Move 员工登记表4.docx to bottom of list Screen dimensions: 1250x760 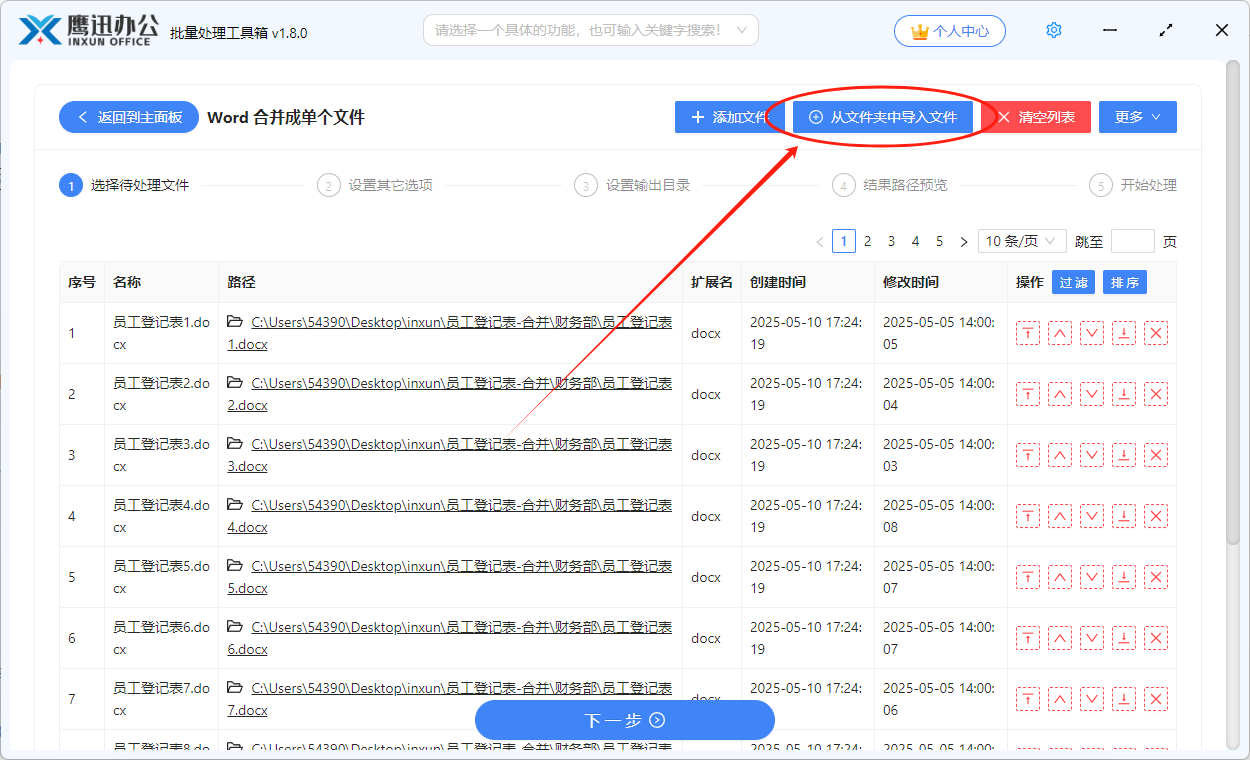point(1123,516)
